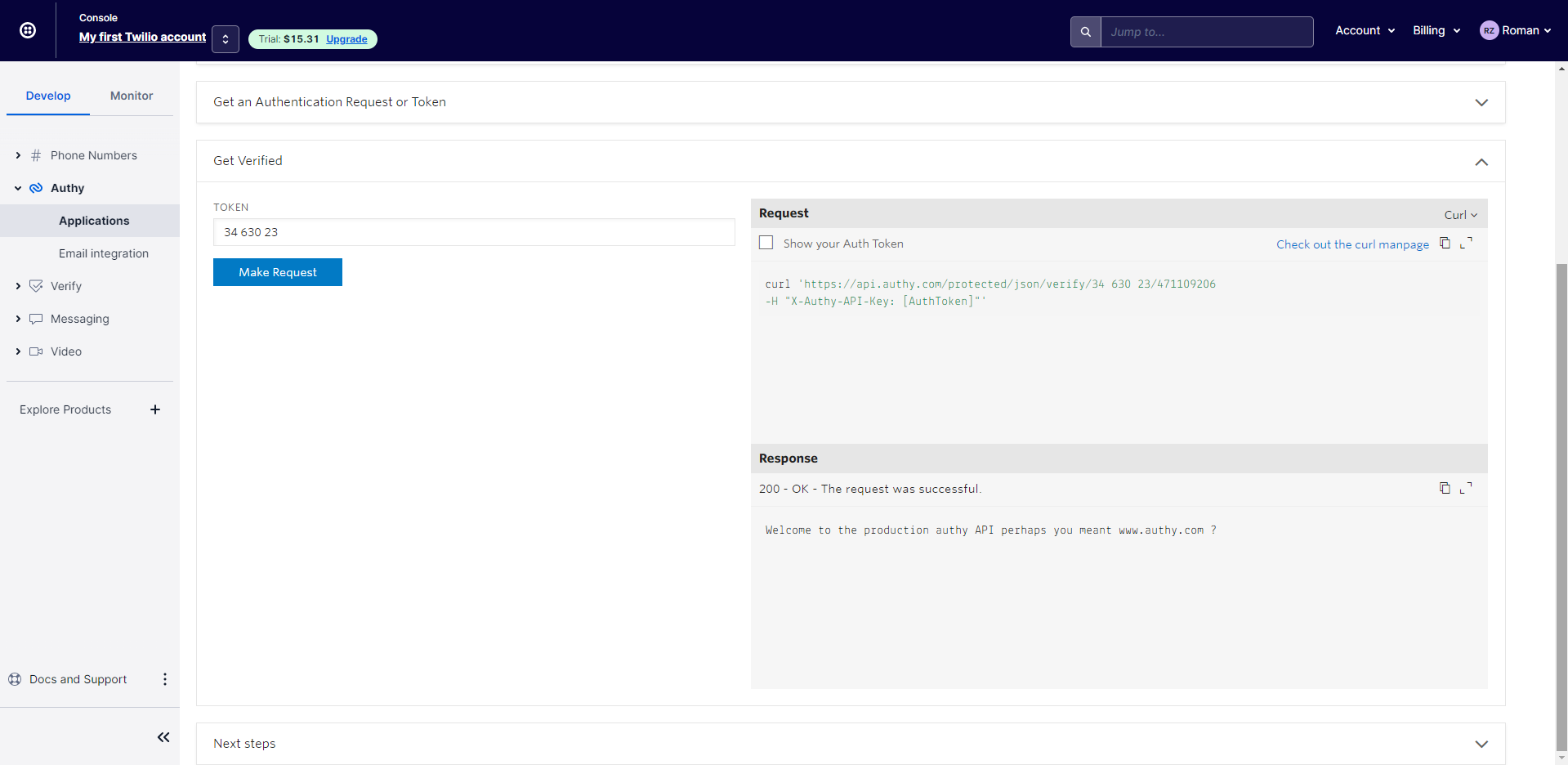
Task: Click the Phone Numbers hash icon
Action: pyautogui.click(x=36, y=155)
